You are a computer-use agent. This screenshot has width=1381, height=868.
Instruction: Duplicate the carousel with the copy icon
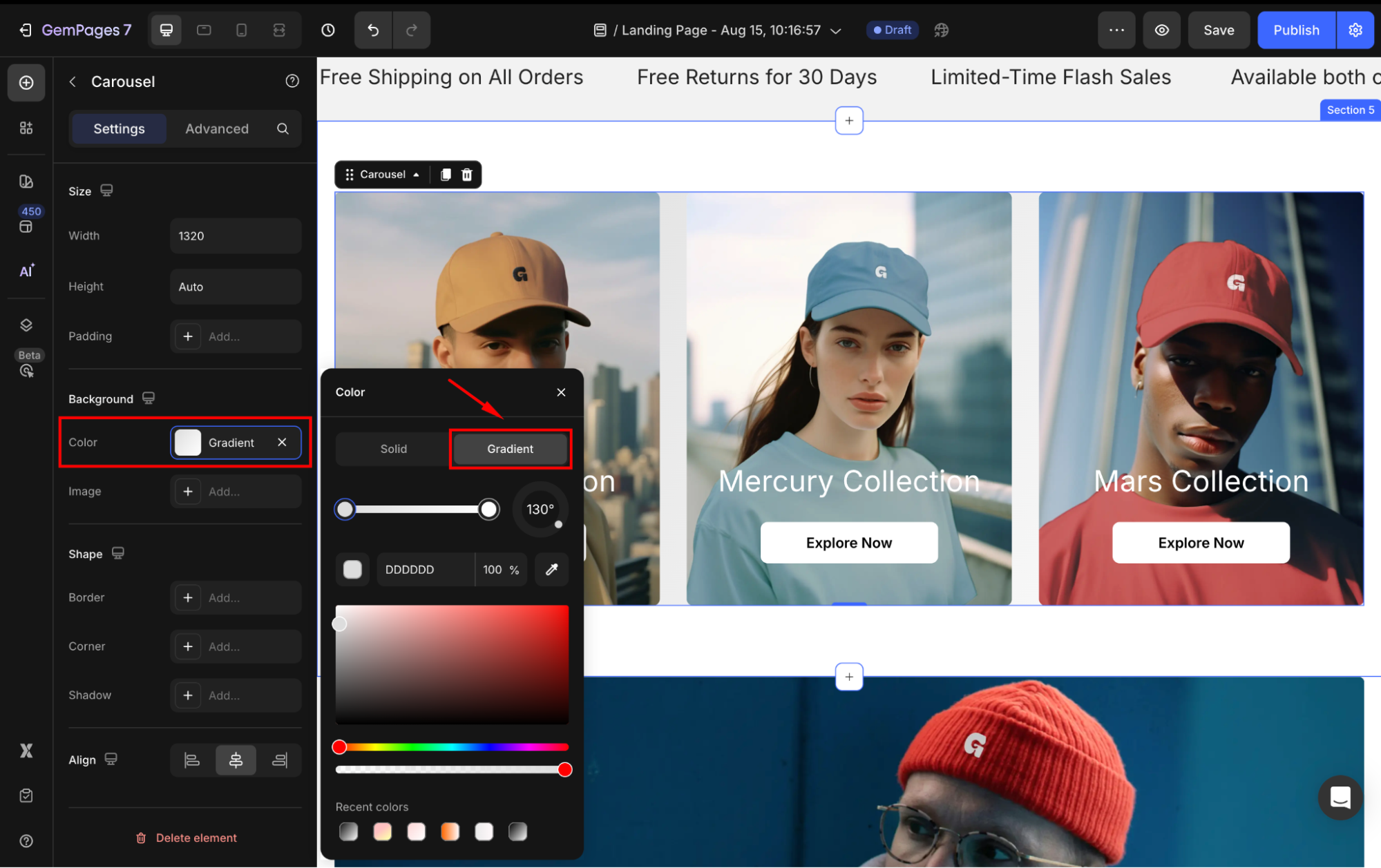point(446,175)
